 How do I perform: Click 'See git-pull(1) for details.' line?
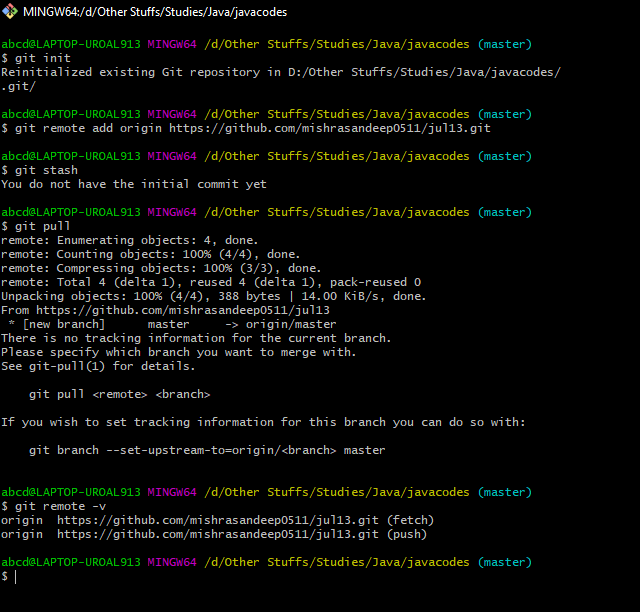(98, 366)
